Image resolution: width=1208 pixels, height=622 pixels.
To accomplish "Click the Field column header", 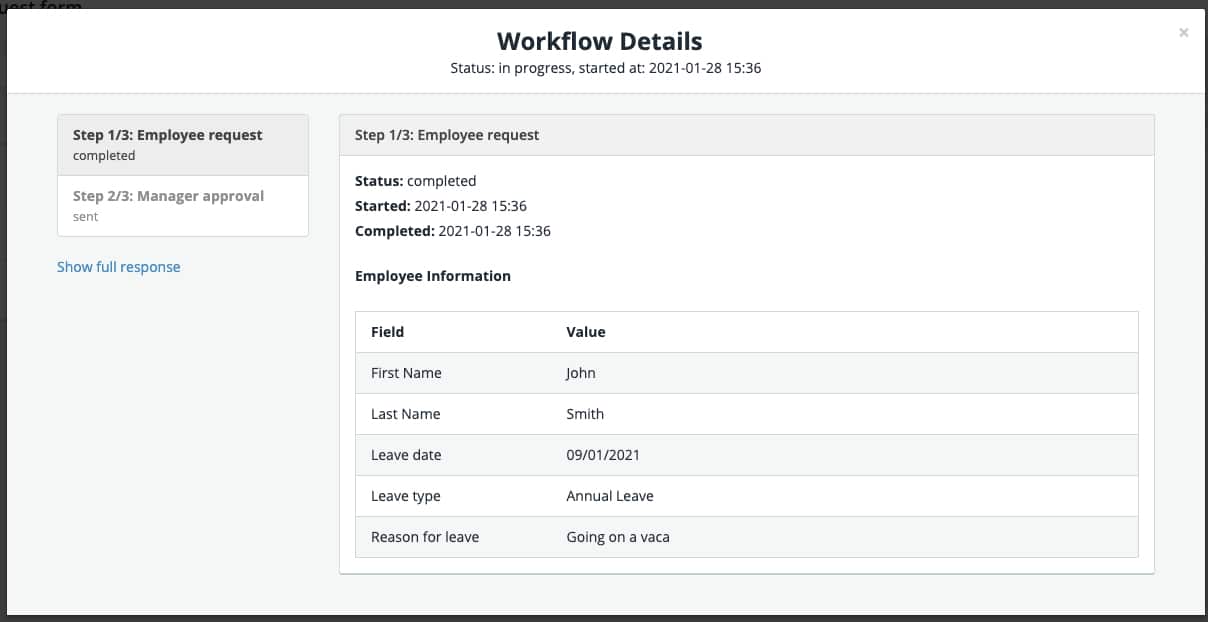I will click(x=387, y=331).
